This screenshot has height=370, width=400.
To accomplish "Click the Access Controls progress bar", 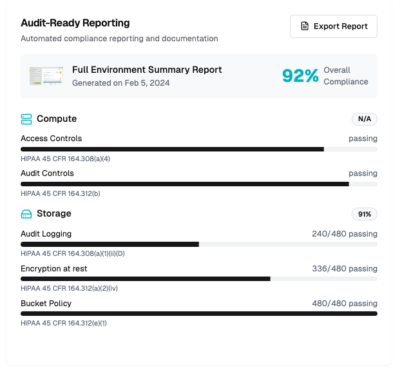I will [199, 149].
